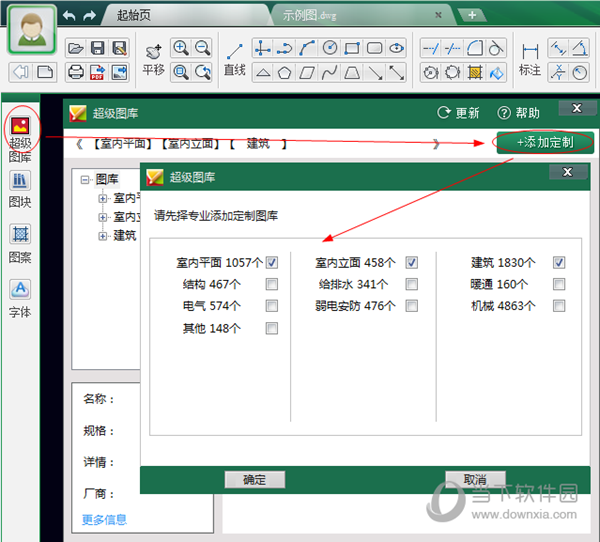Select the triangle shape tool
The width and height of the screenshot is (600, 542).
[x=263, y=72]
